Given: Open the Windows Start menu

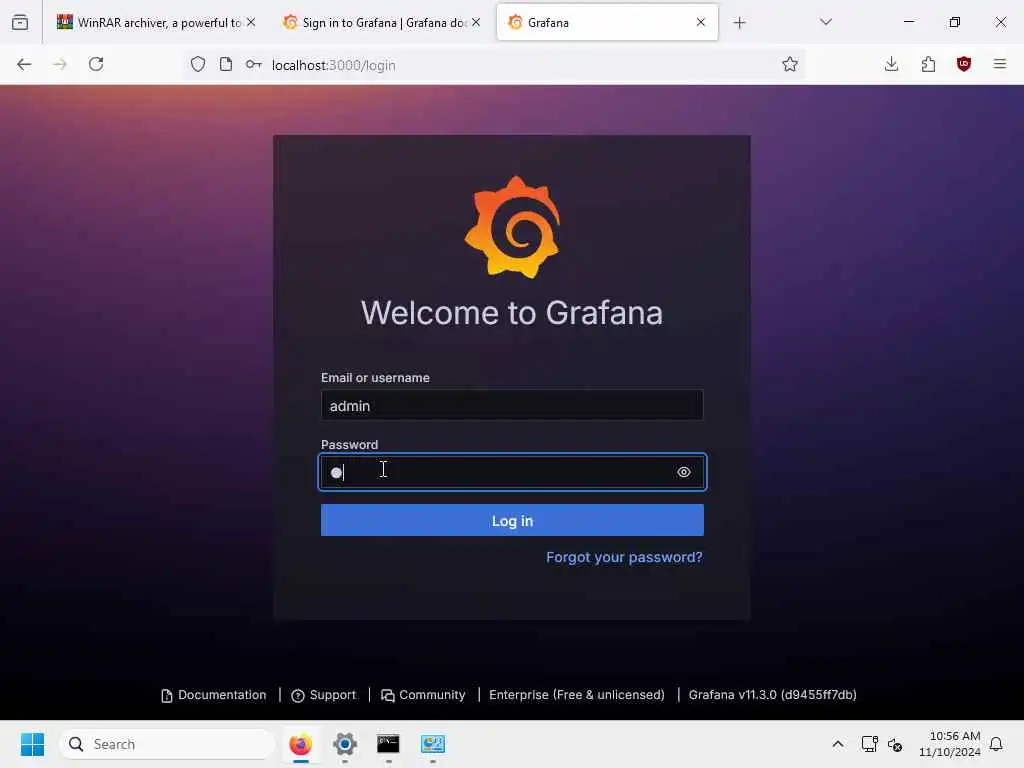Looking at the screenshot, I should point(32,744).
